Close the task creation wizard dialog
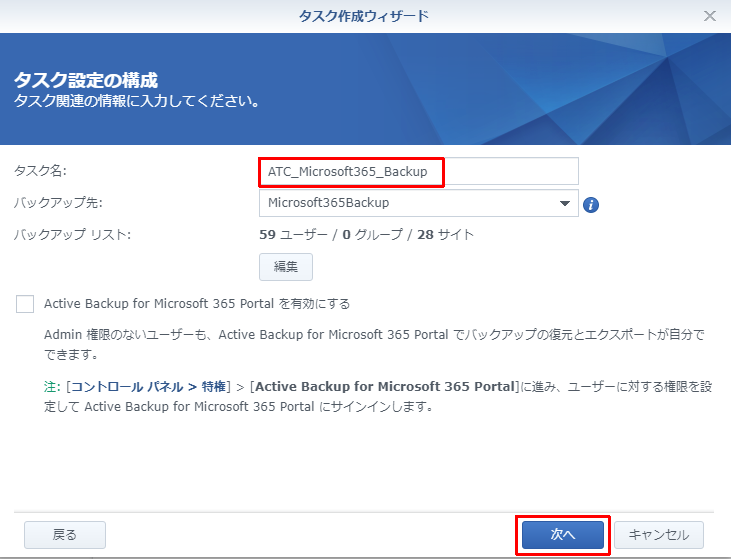The image size is (731, 559). (x=710, y=16)
